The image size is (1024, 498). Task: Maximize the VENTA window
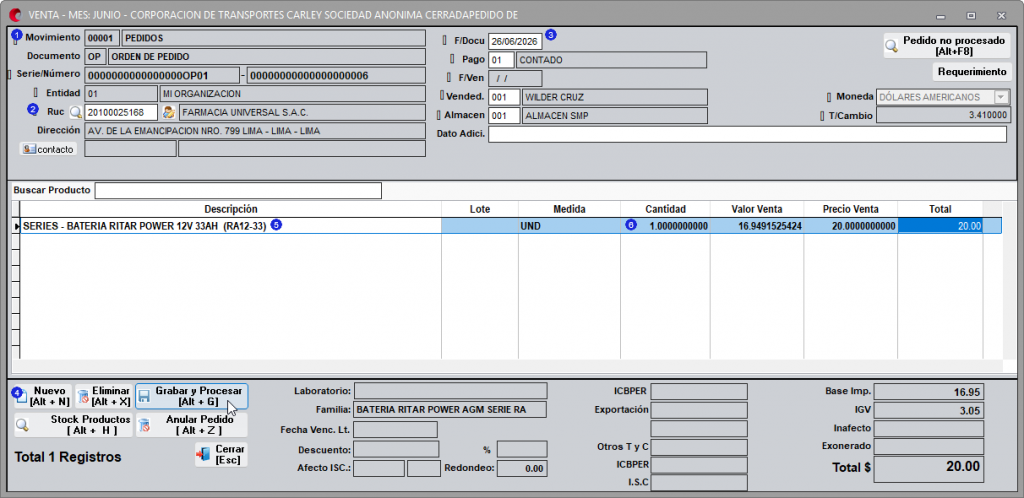971,14
